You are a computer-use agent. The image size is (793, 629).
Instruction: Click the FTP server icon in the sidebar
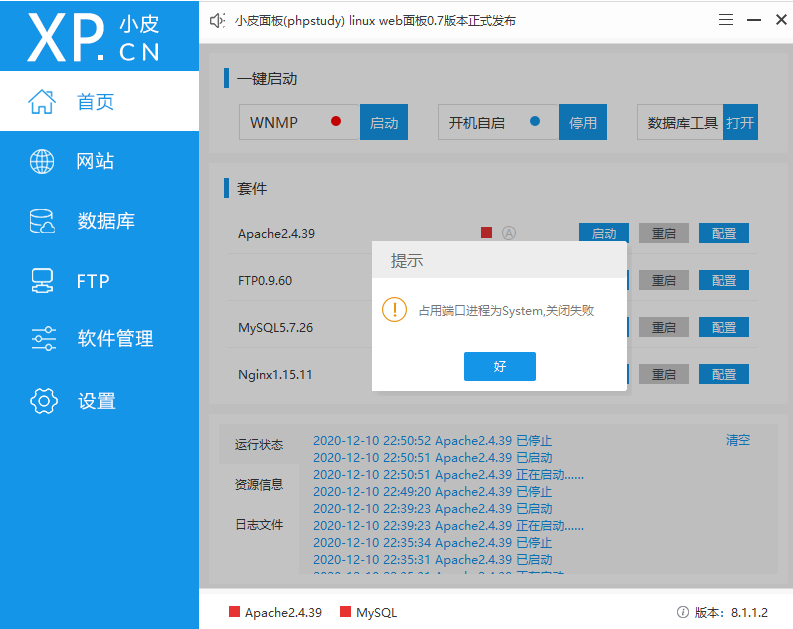[42, 281]
